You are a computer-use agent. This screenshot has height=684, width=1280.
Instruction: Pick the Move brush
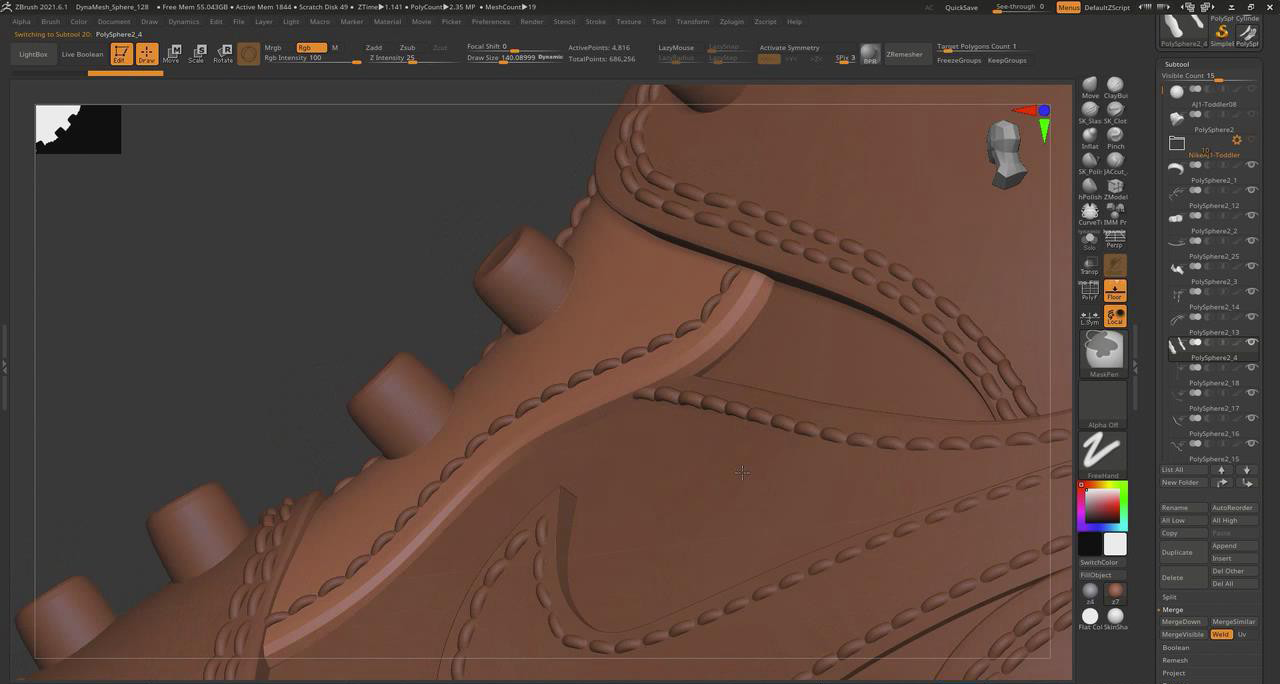[x=1090, y=87]
